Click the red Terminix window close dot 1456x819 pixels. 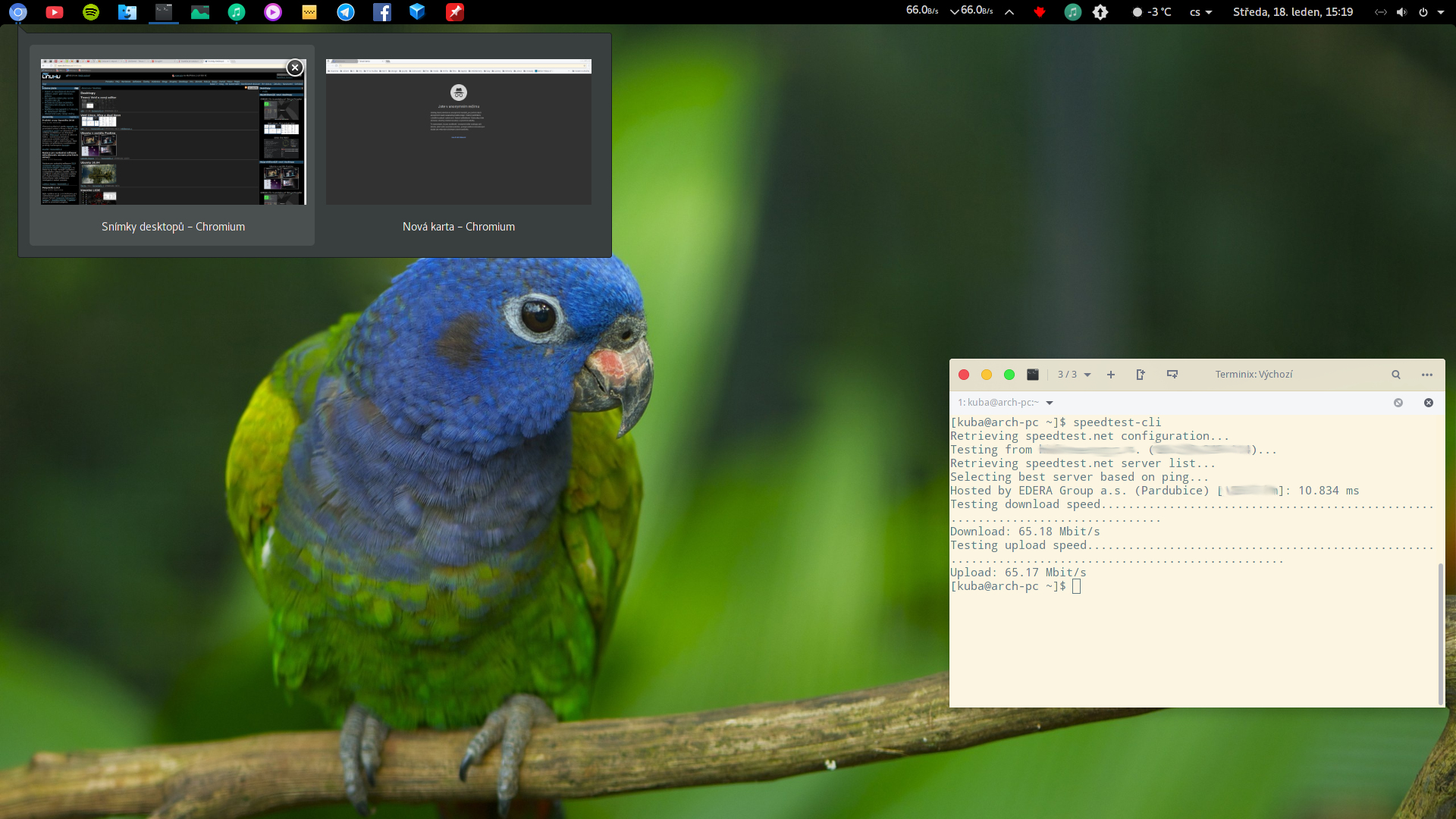pos(964,375)
